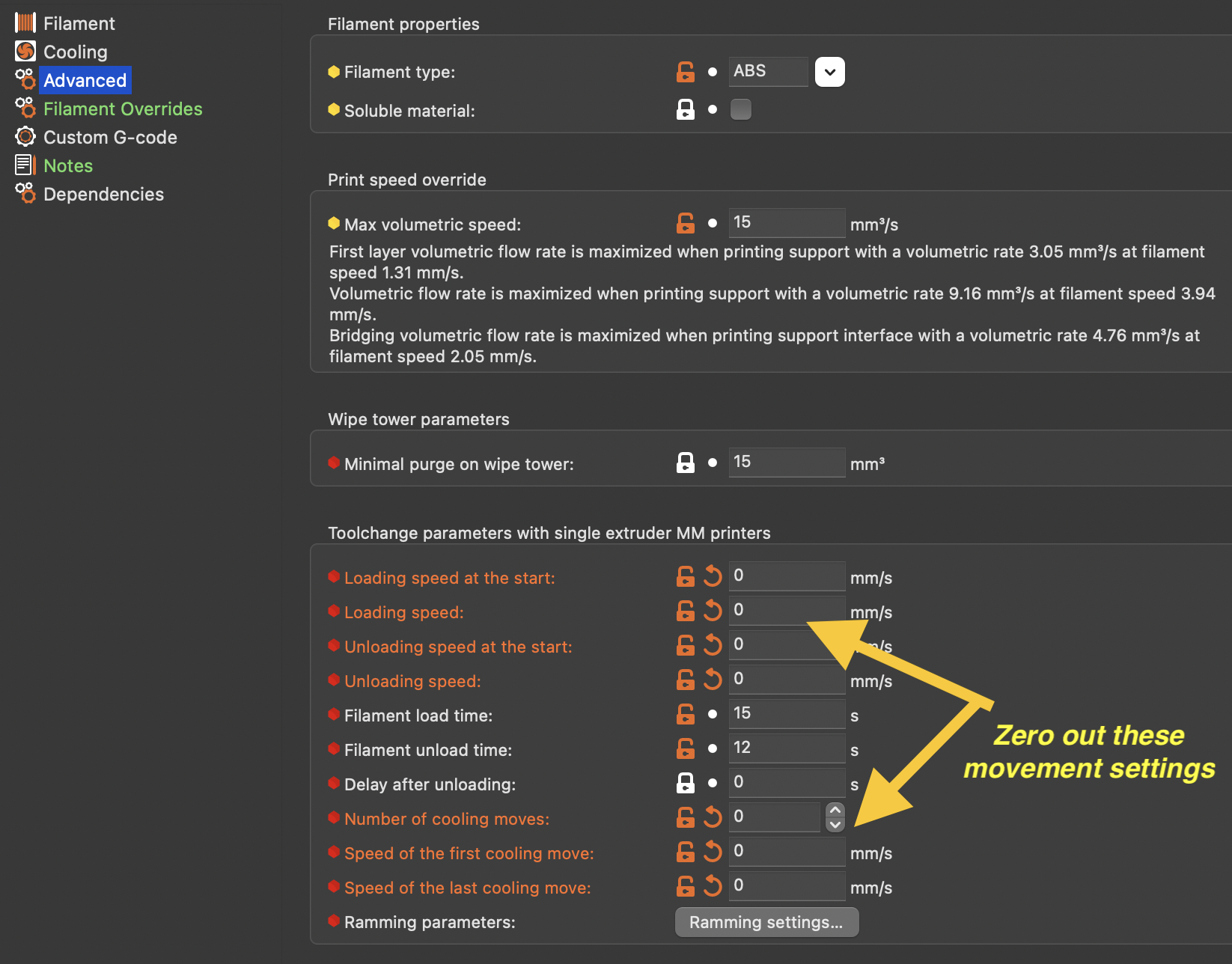Click the Unloading speed row unlock icon
This screenshot has height=964, width=1232.
(686, 680)
